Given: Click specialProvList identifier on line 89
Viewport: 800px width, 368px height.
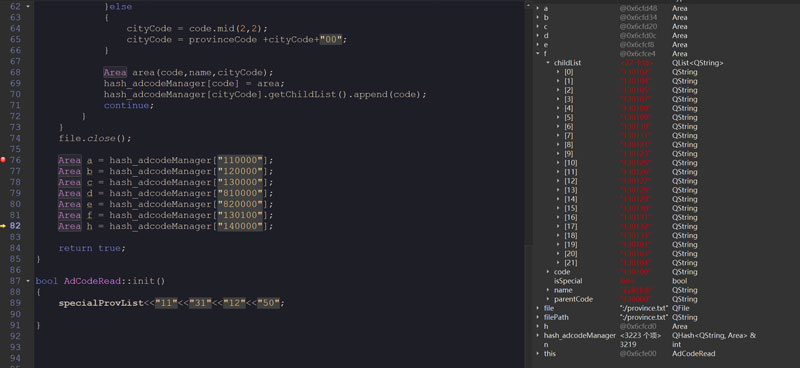Looking at the screenshot, I should coord(101,303).
